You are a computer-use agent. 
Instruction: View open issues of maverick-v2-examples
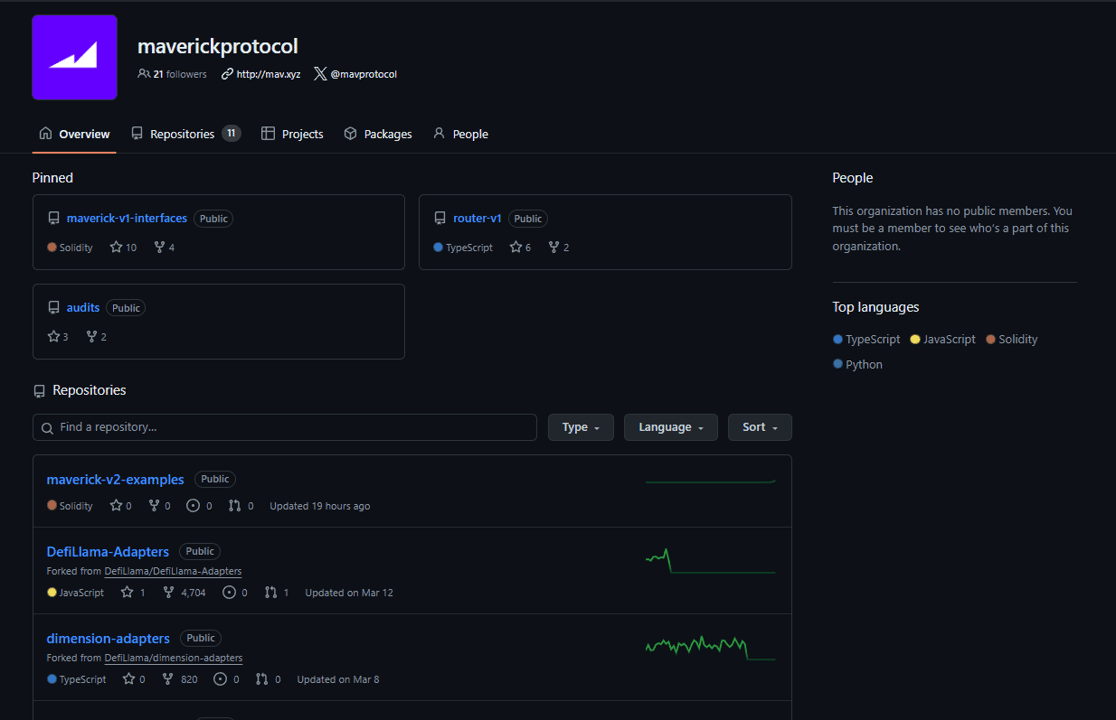(199, 506)
